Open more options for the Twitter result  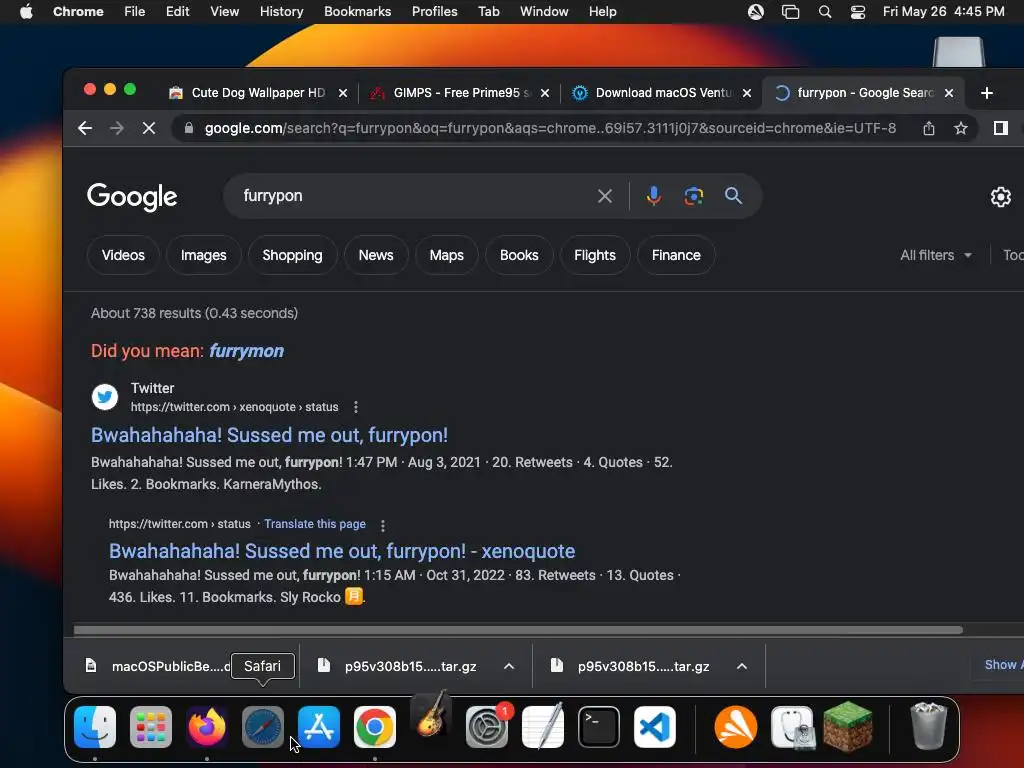356,408
